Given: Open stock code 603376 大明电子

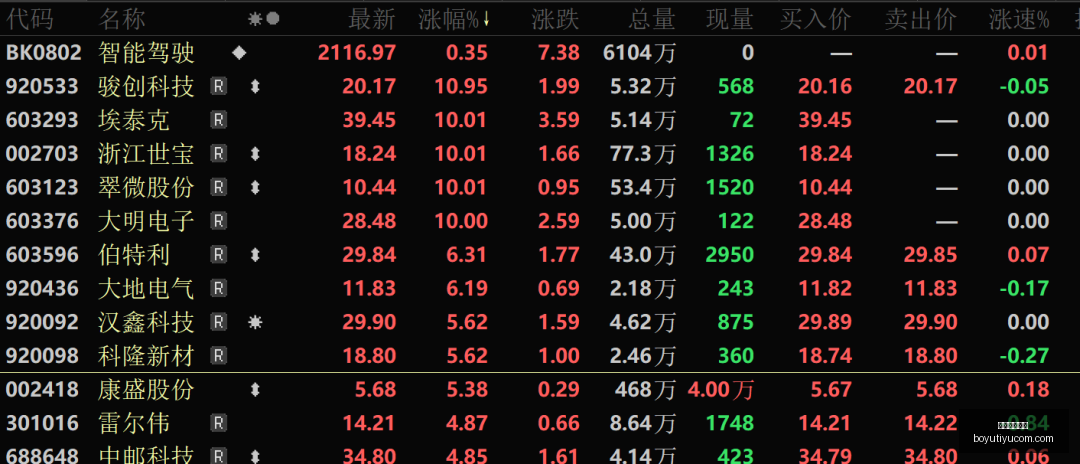Looking at the screenshot, I should pyautogui.click(x=42, y=222).
